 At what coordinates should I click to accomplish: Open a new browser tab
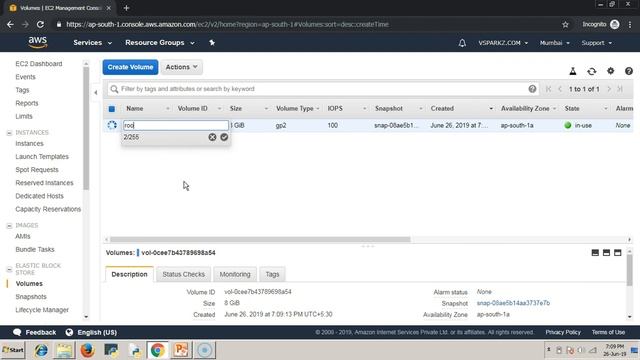point(127,8)
